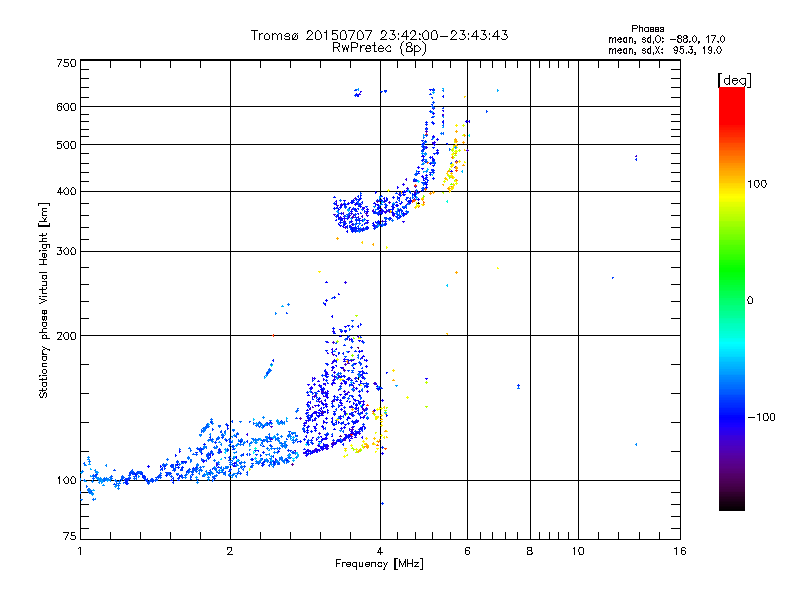800x600 pixels.
Task: Click the y-axis tick label '100'
Action: coord(66,481)
